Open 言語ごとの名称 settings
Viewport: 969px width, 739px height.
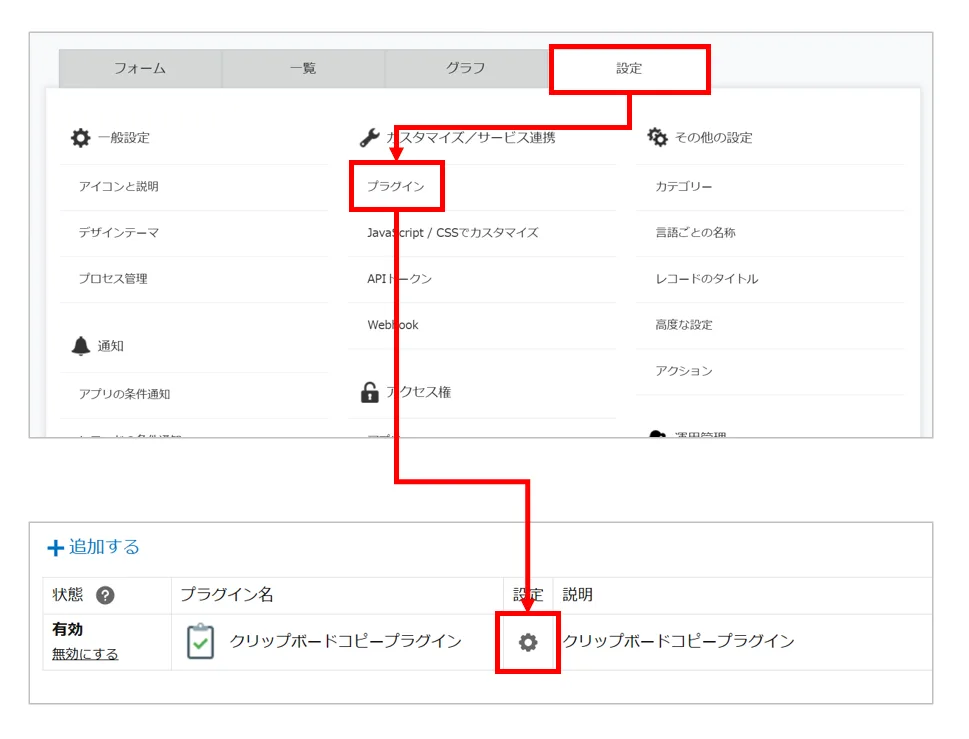pos(696,233)
